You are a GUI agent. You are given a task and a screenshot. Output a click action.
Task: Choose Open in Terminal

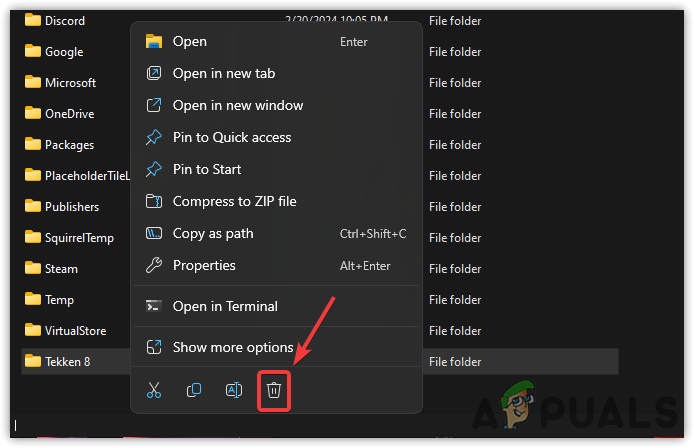point(225,306)
